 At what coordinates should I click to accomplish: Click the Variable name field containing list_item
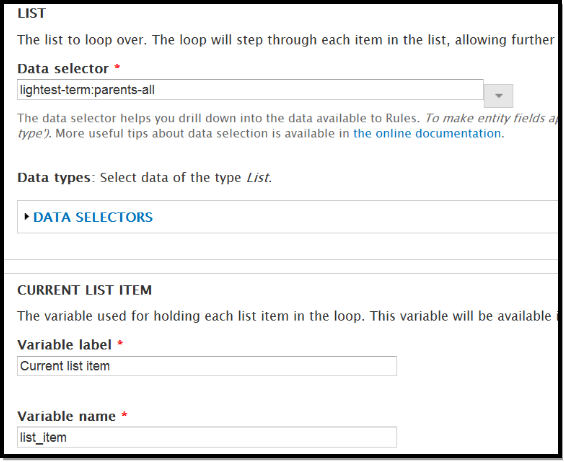point(207,437)
